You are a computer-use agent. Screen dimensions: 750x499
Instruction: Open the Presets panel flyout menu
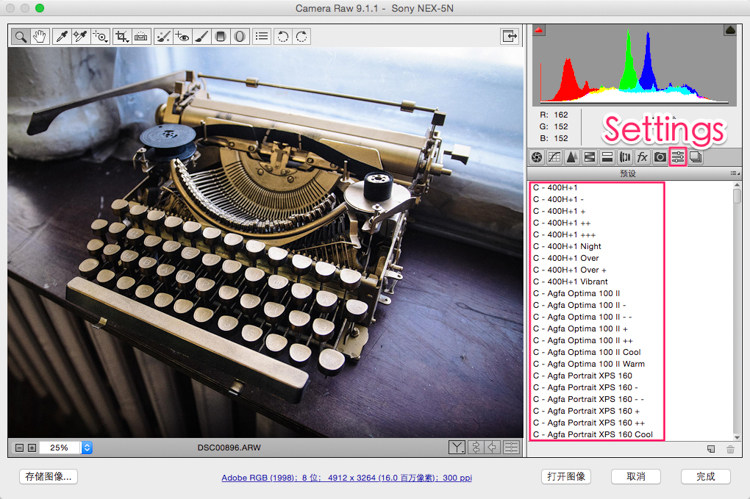coord(735,173)
